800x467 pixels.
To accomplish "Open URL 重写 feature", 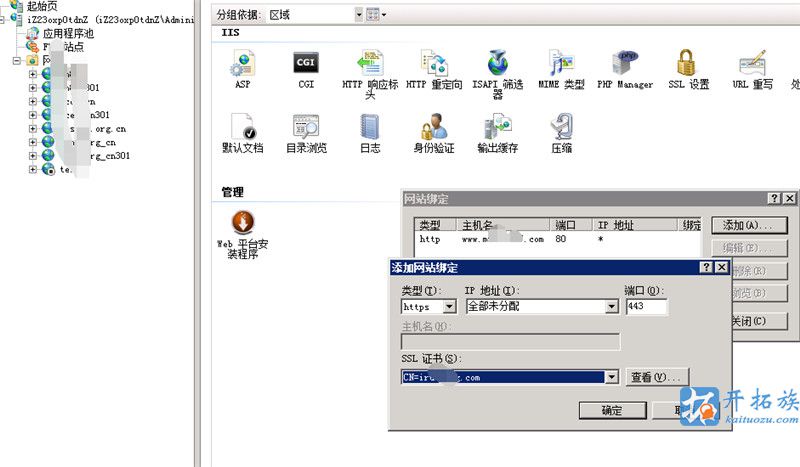I will coord(753,69).
